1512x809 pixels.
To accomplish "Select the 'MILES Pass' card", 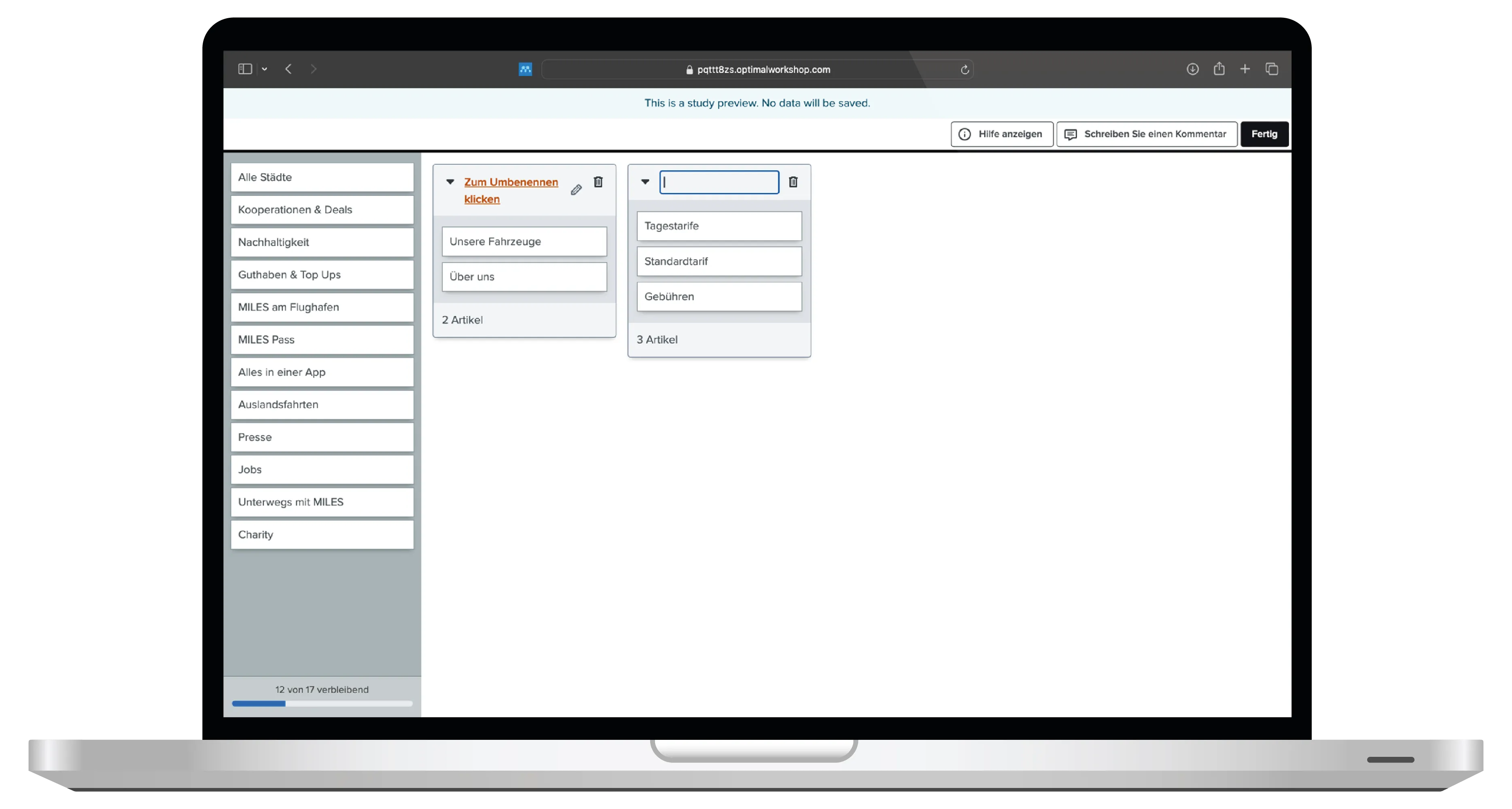I will pos(322,340).
